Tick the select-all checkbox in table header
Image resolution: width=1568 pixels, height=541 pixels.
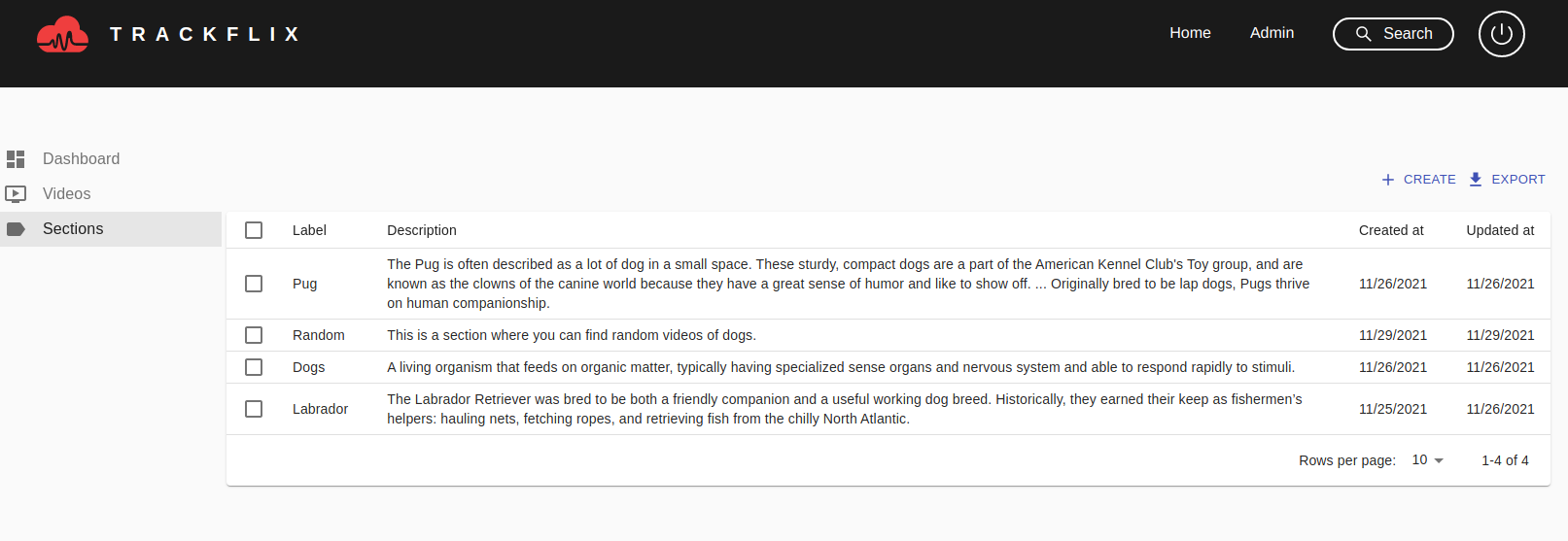click(x=254, y=230)
